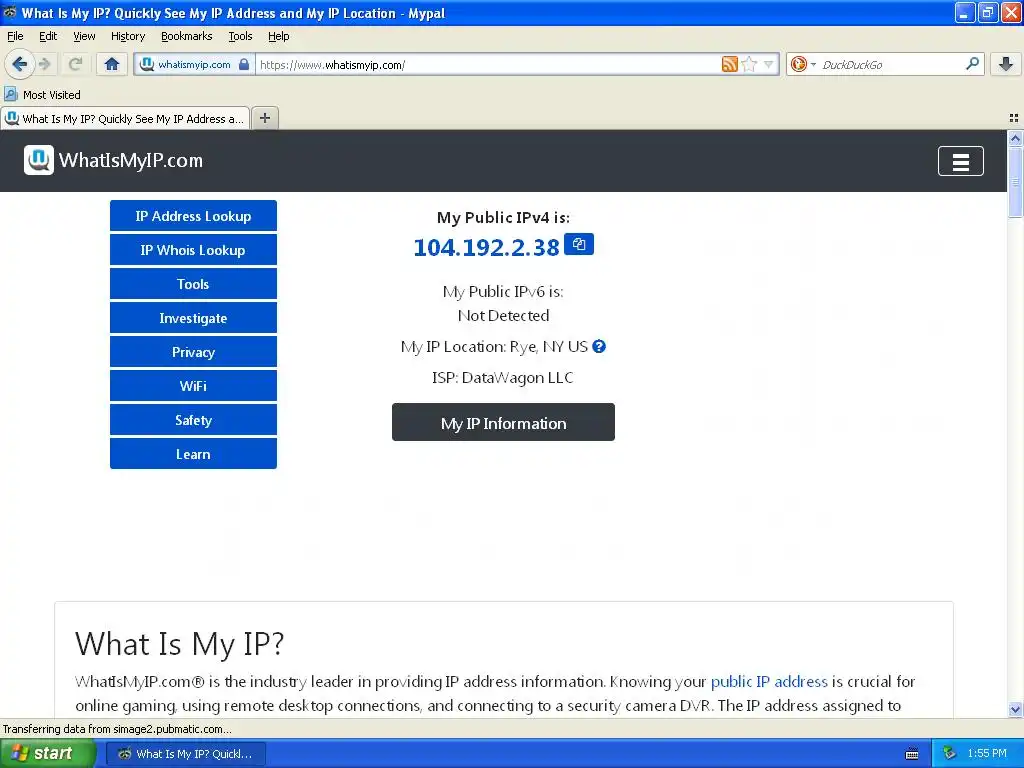Viewport: 1024px width, 768px height.
Task: Click the My IP Information button
Action: (x=504, y=423)
